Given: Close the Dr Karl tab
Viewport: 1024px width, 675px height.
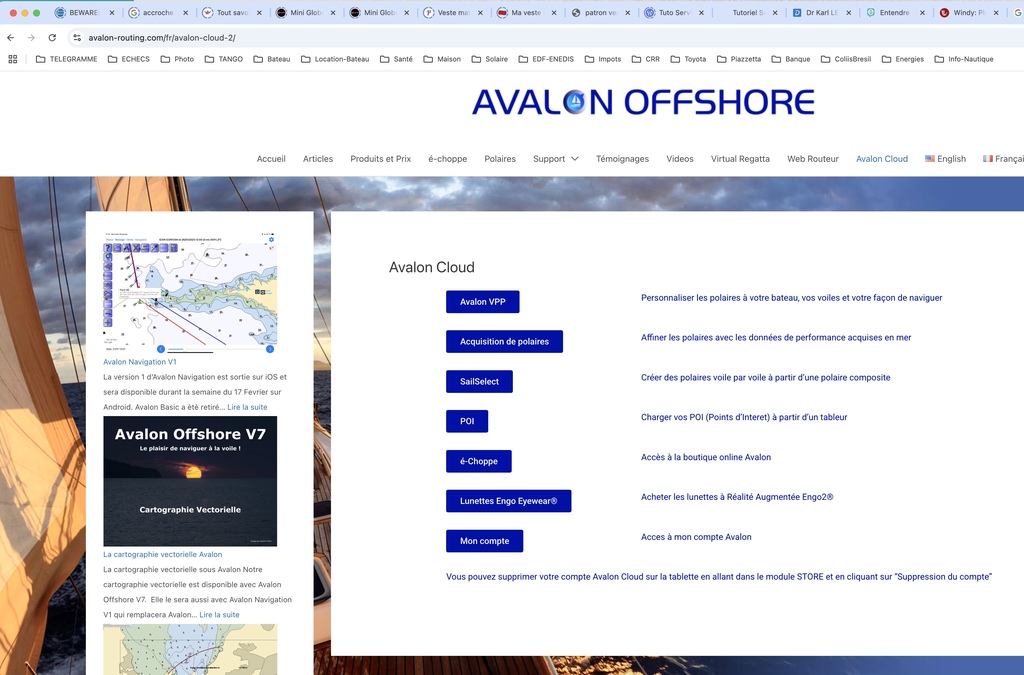Looking at the screenshot, I should 848,12.
